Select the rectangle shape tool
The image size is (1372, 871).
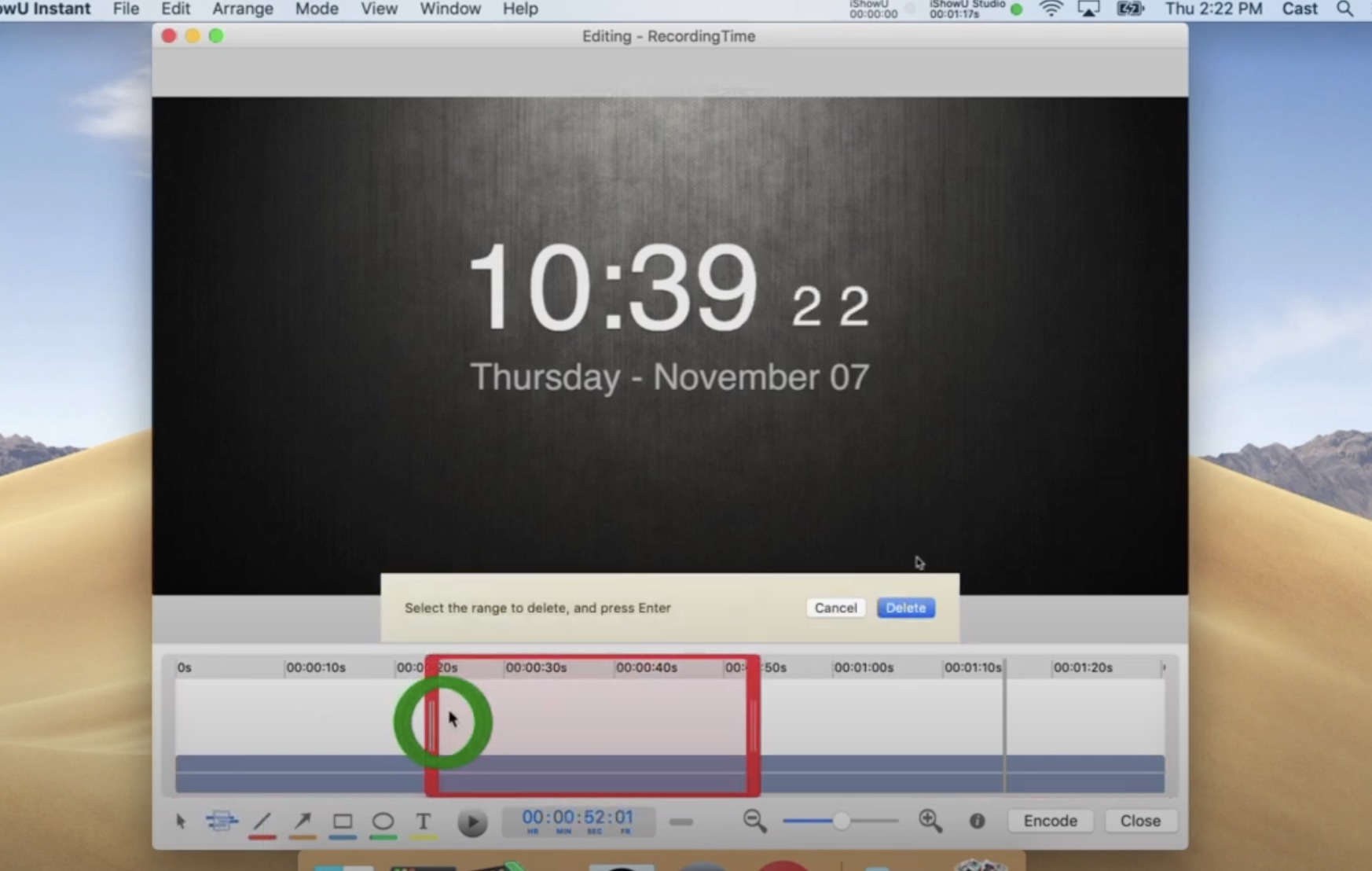pos(343,821)
